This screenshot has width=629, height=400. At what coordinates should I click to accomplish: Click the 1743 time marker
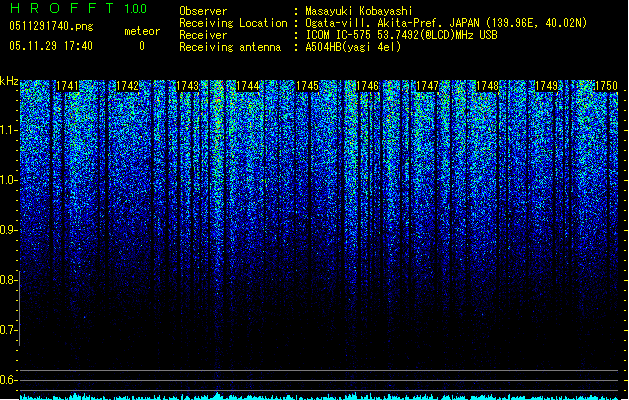pos(187,86)
